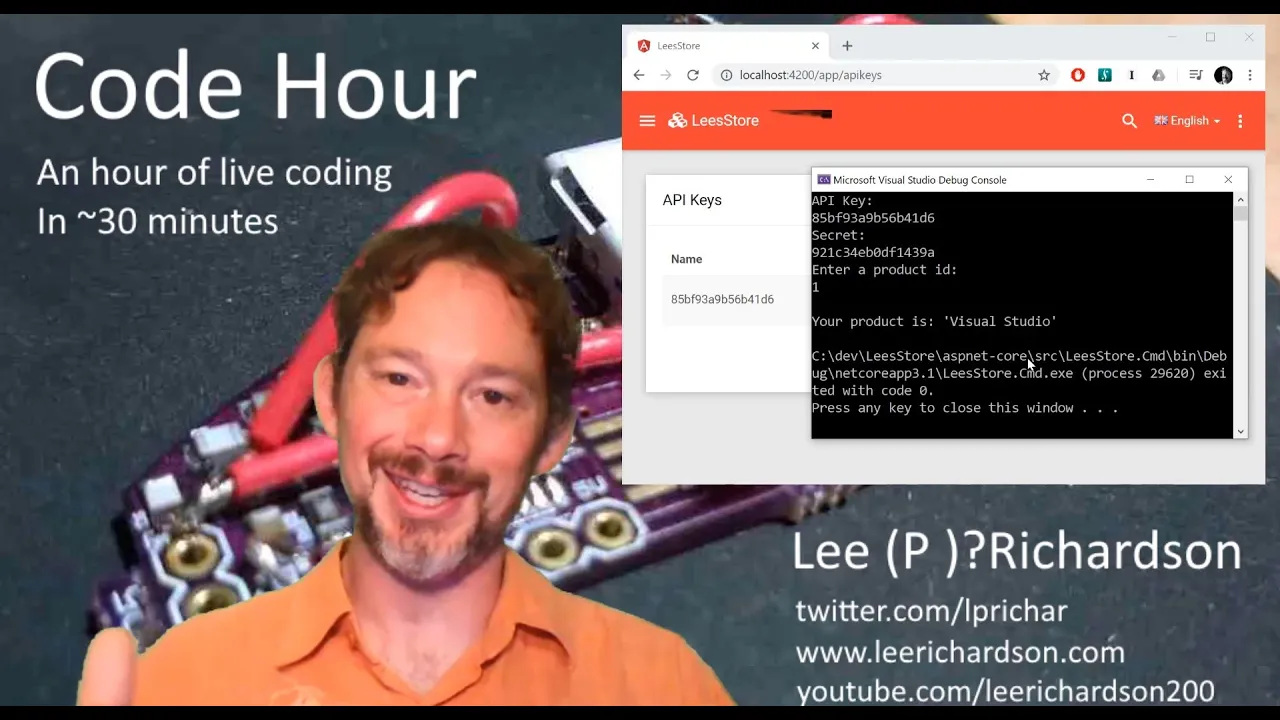Open the hamburger menu in LeesStore

(647, 121)
